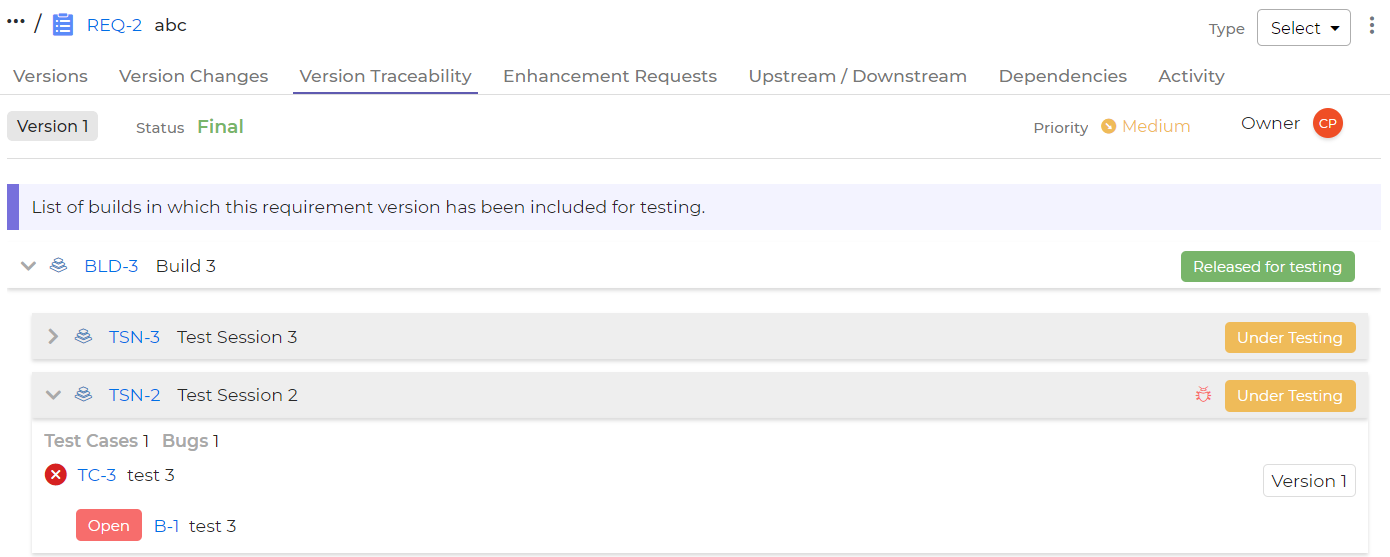Click the failed status icon beside TC-3
This screenshot has width=1390, height=557.
coord(56,475)
